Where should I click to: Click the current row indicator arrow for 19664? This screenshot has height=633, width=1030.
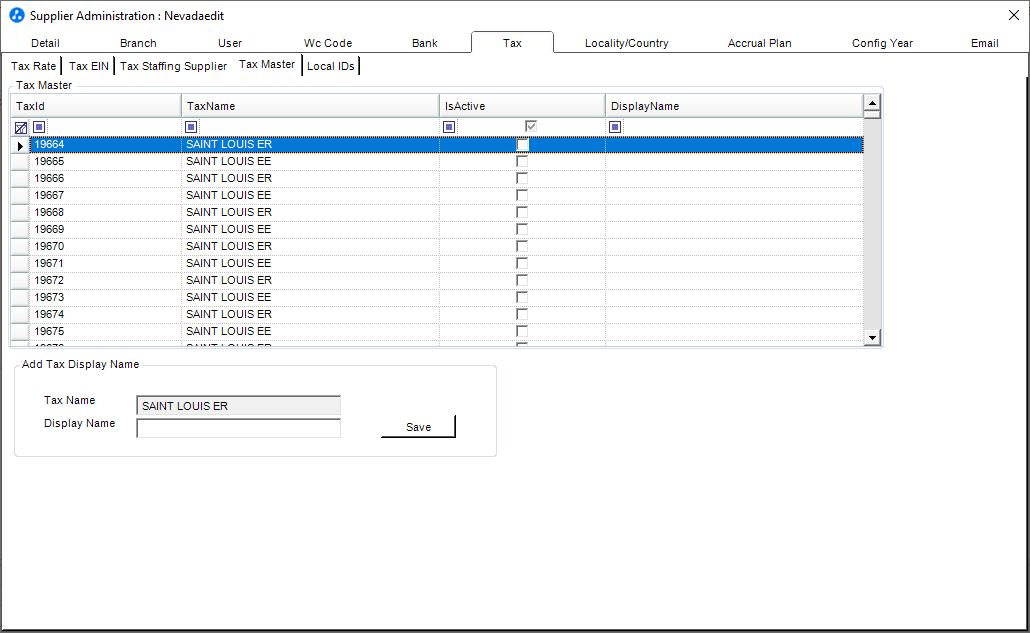click(x=20, y=145)
